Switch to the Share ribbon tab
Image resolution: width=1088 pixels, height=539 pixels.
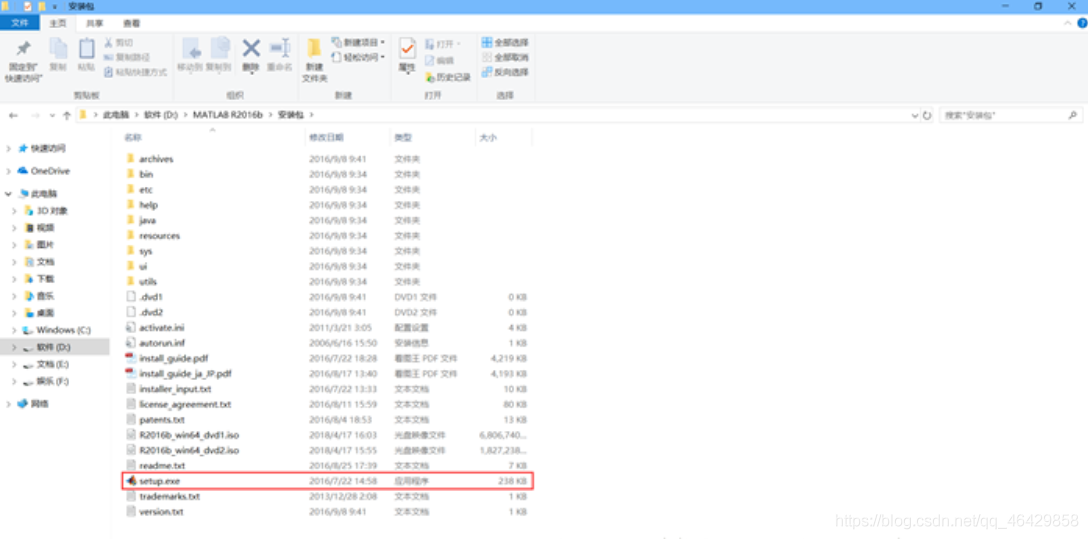tap(94, 23)
